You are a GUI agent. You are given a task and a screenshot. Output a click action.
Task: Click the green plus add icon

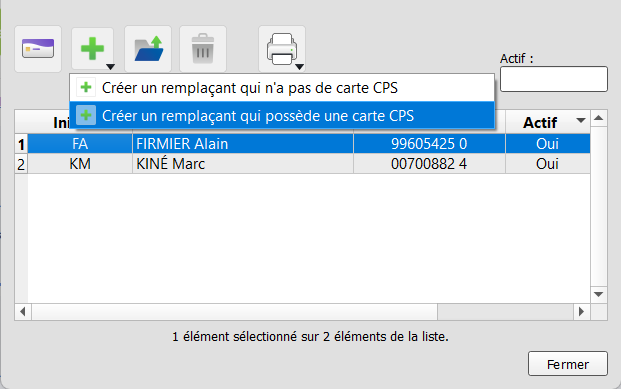coord(92,48)
